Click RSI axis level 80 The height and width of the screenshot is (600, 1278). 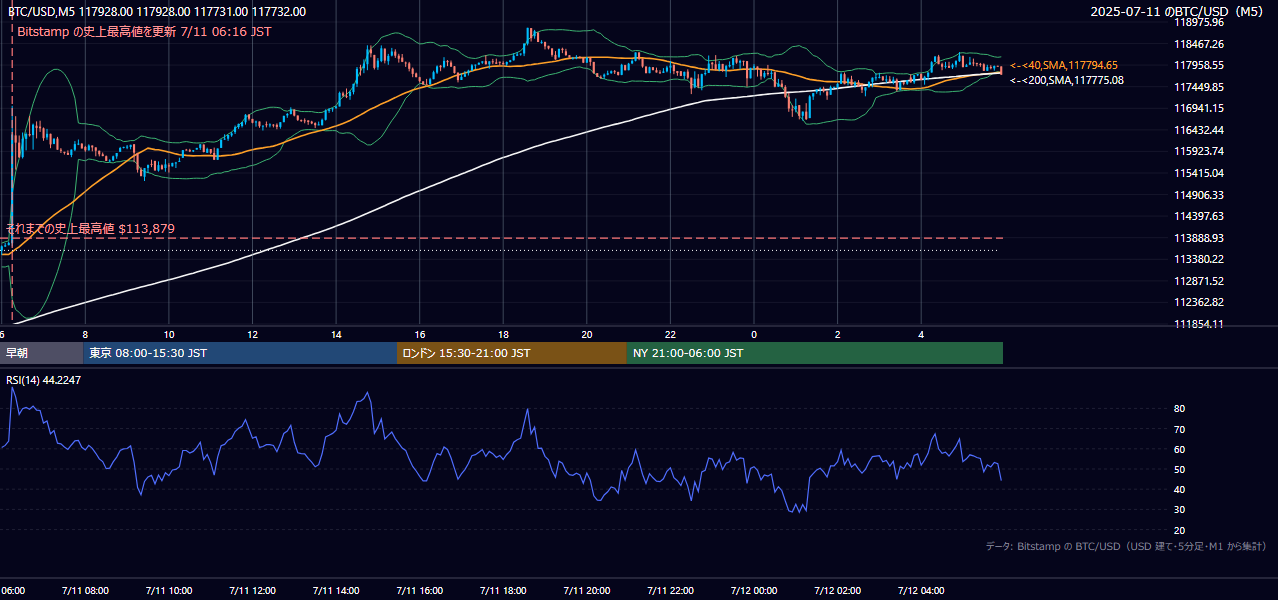tap(1180, 409)
